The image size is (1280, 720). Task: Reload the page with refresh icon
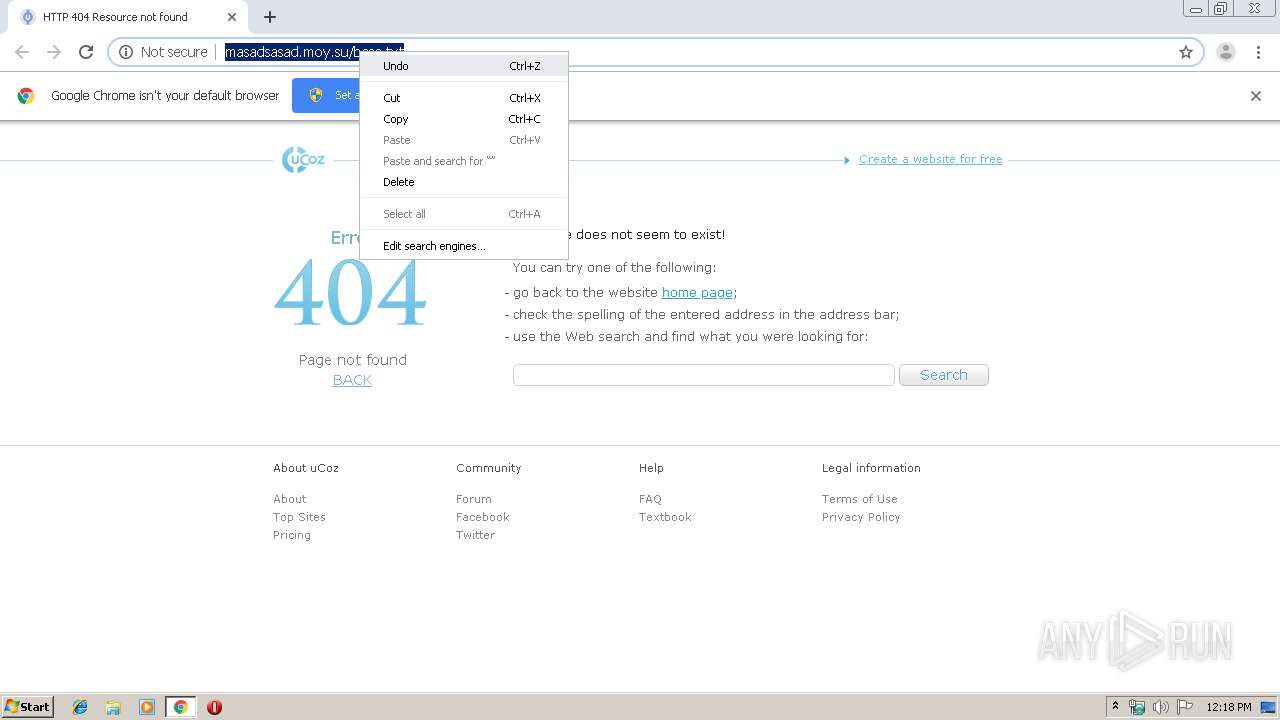point(86,52)
